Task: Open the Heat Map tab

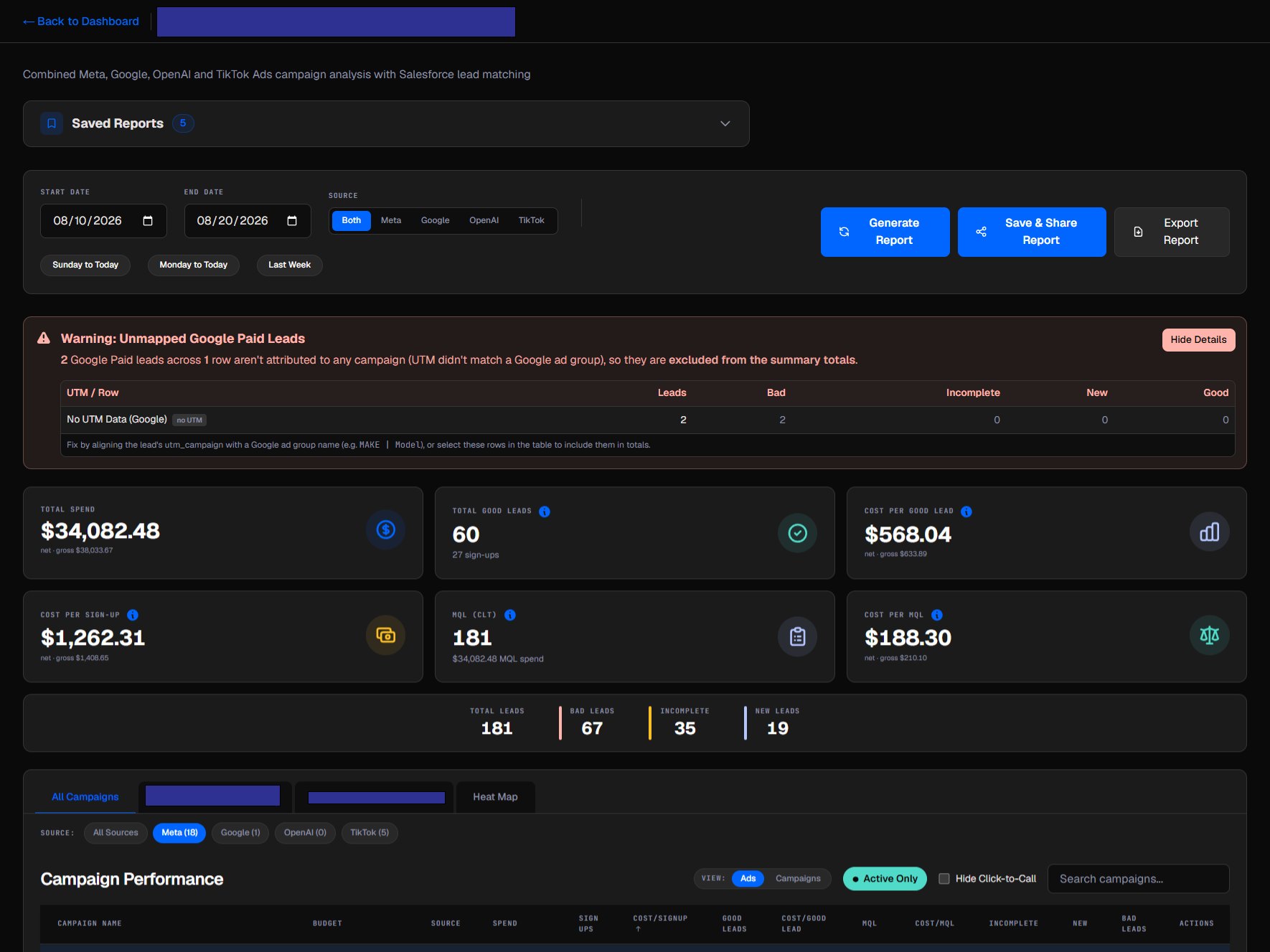Action: click(495, 797)
